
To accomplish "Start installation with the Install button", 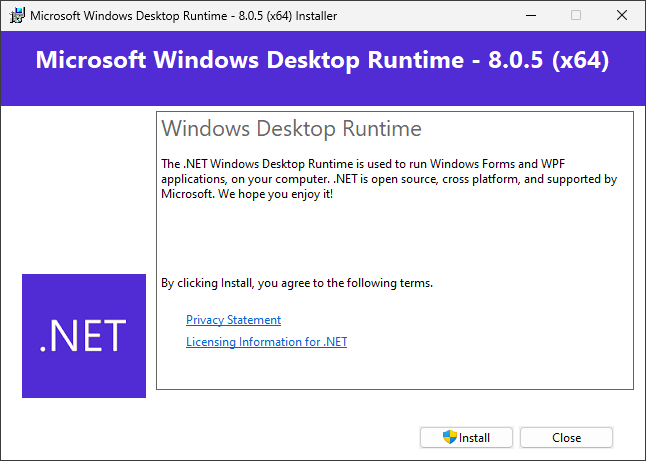I will pos(466,437).
